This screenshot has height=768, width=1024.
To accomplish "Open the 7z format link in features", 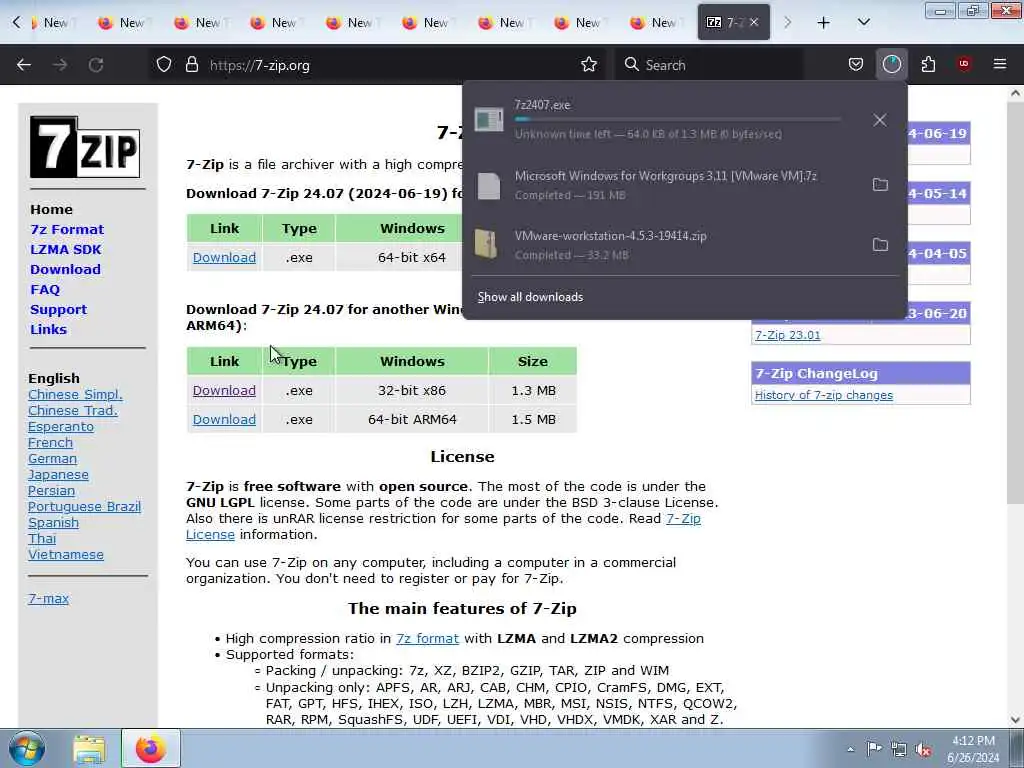I will 427,639.
